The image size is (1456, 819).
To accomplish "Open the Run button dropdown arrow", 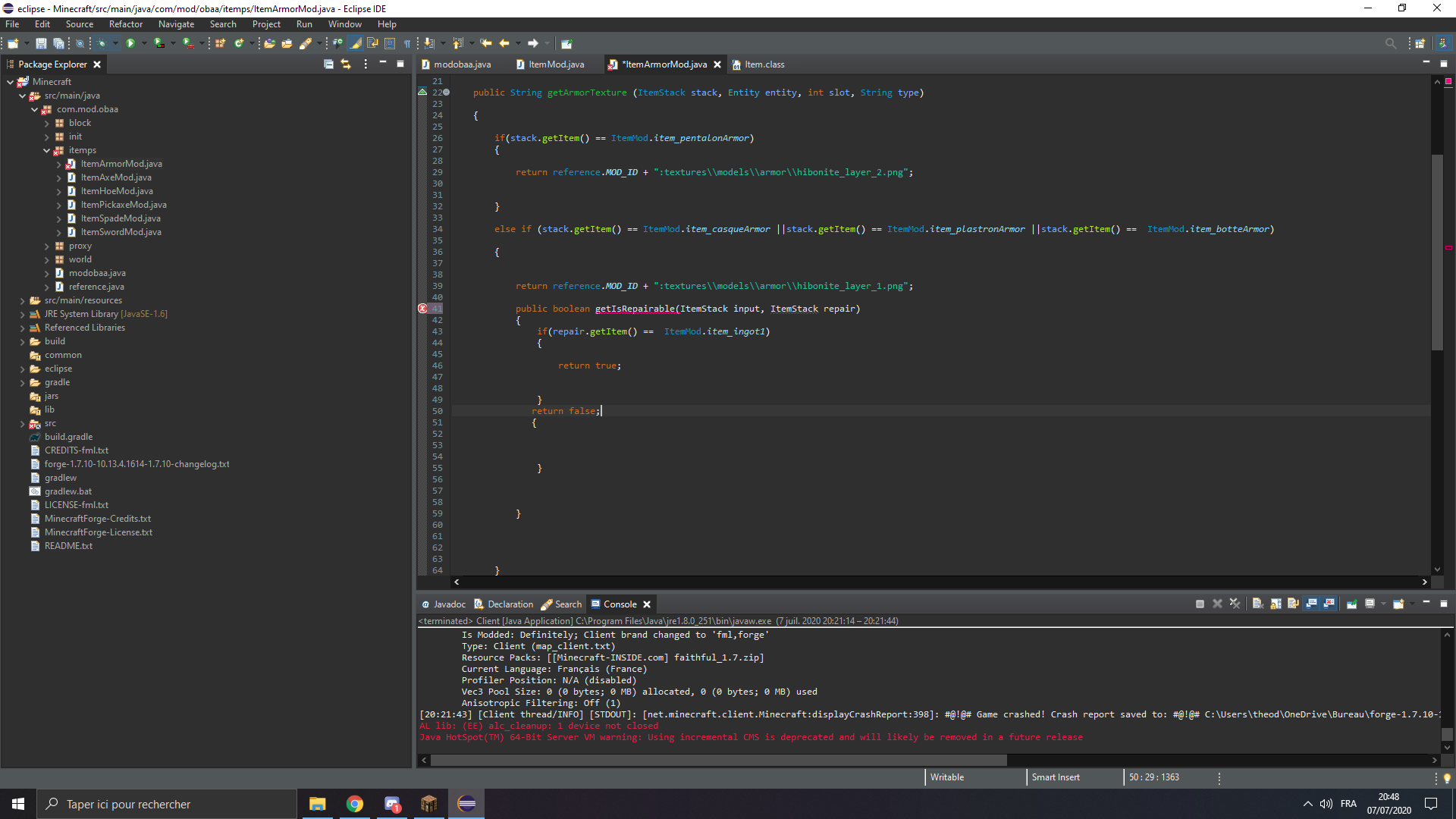I will pyautogui.click(x=143, y=43).
